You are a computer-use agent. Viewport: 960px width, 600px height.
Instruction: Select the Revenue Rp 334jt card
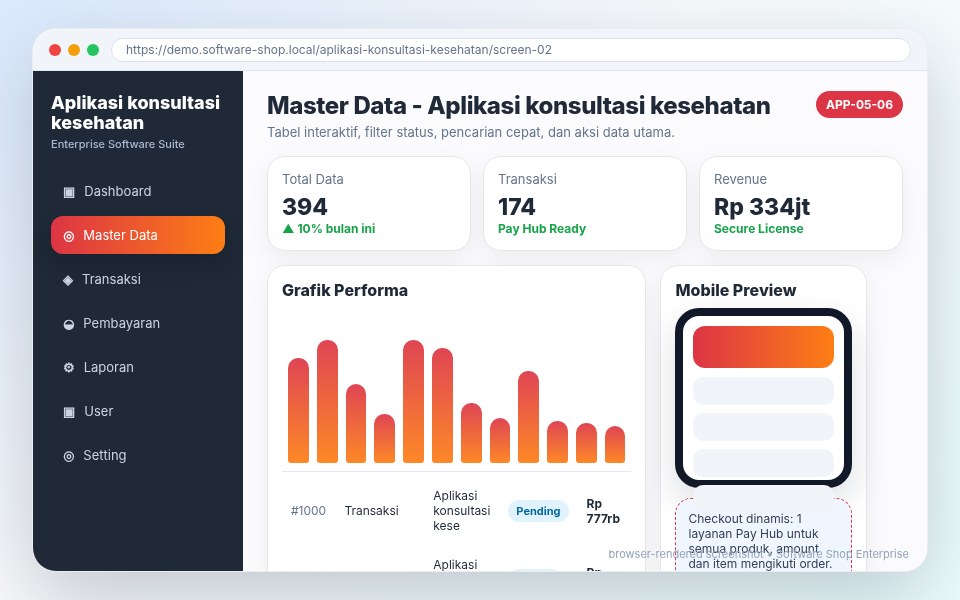[x=801, y=203]
